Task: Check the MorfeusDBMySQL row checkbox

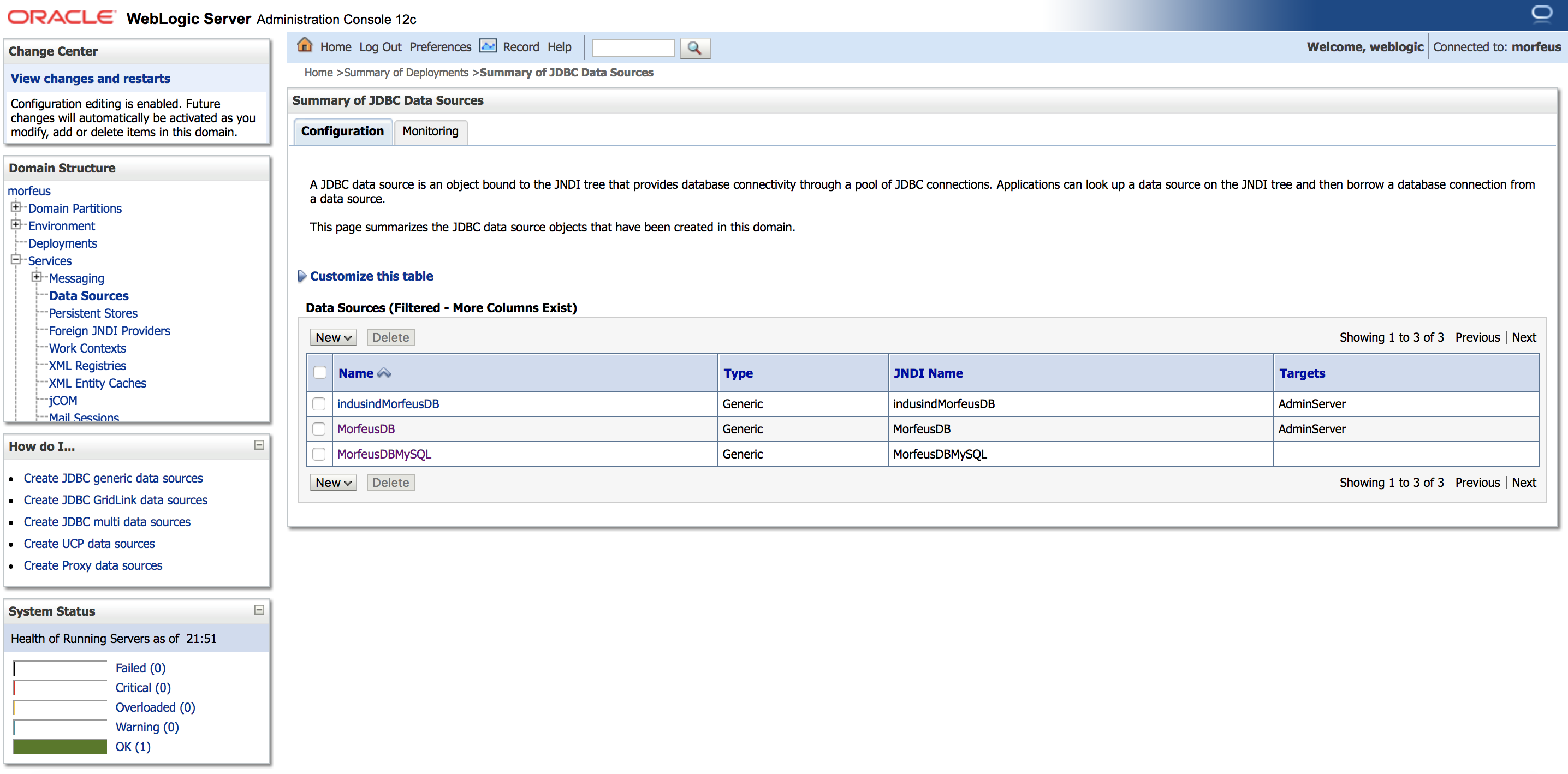Action: (x=319, y=454)
